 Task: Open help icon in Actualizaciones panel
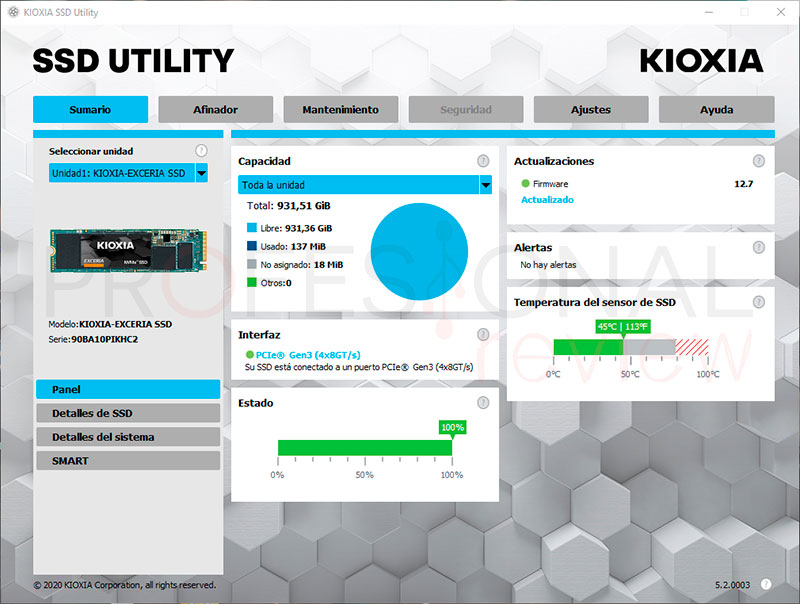coord(759,161)
